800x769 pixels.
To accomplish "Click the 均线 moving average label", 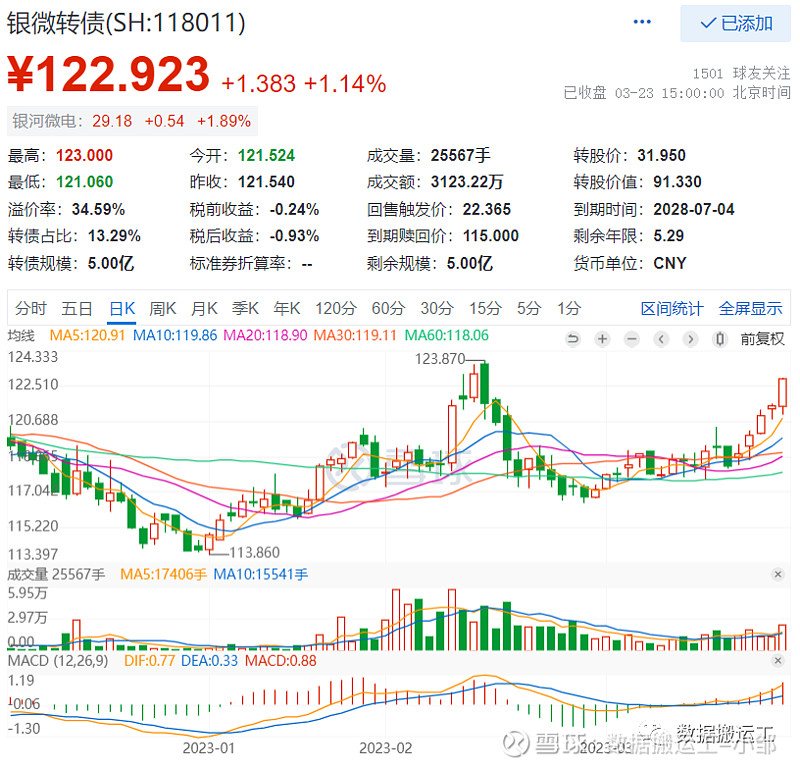I will point(21,336).
